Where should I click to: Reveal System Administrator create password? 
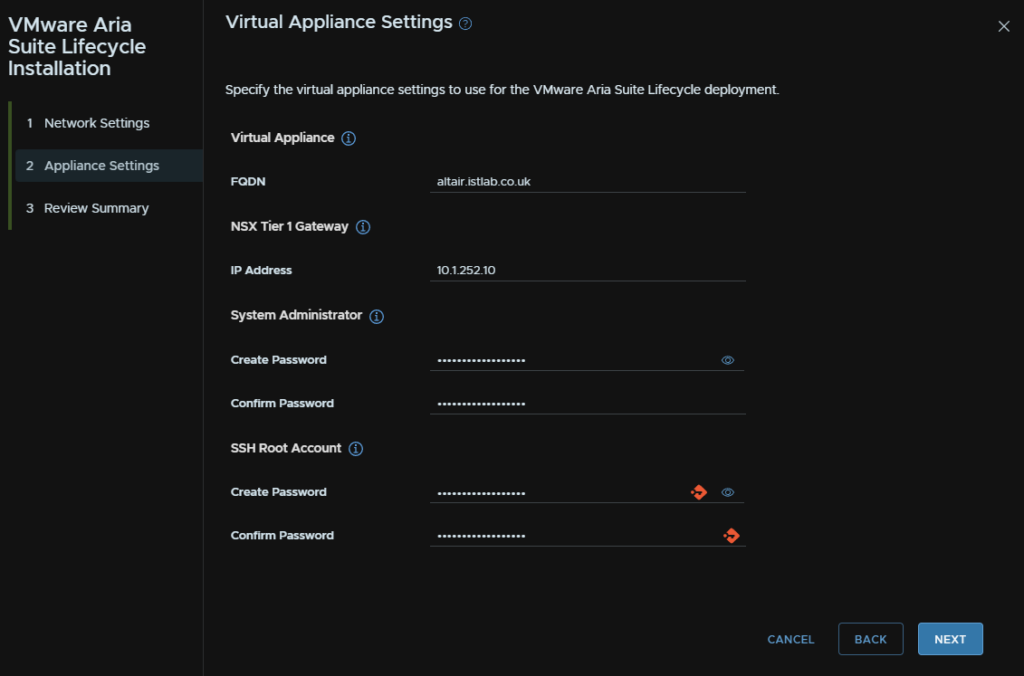tap(728, 361)
